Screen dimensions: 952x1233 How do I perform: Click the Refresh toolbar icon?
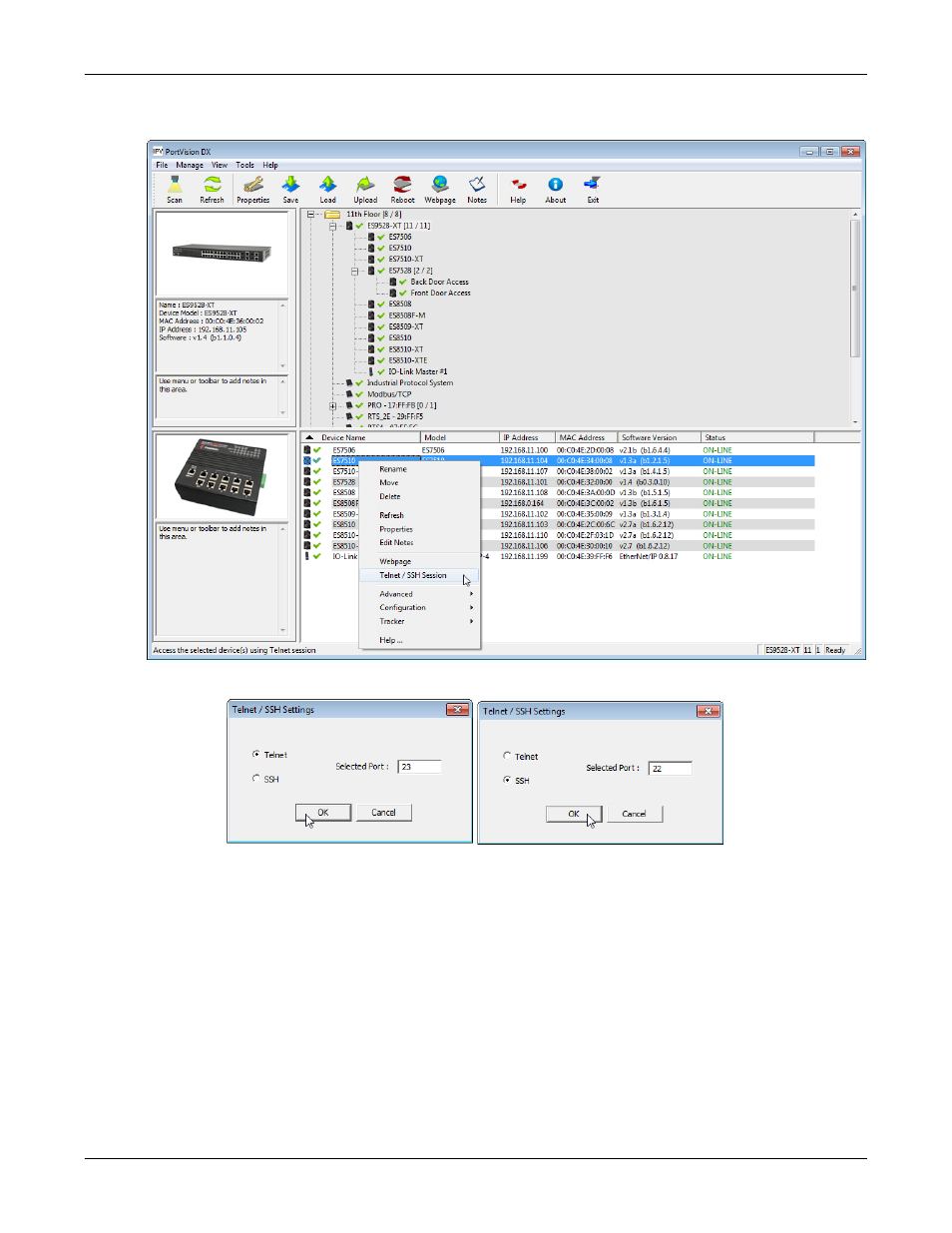[212, 187]
